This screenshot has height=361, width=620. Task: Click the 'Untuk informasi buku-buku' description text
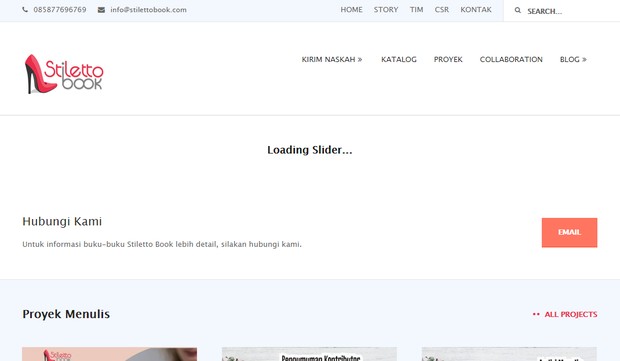click(x=162, y=244)
